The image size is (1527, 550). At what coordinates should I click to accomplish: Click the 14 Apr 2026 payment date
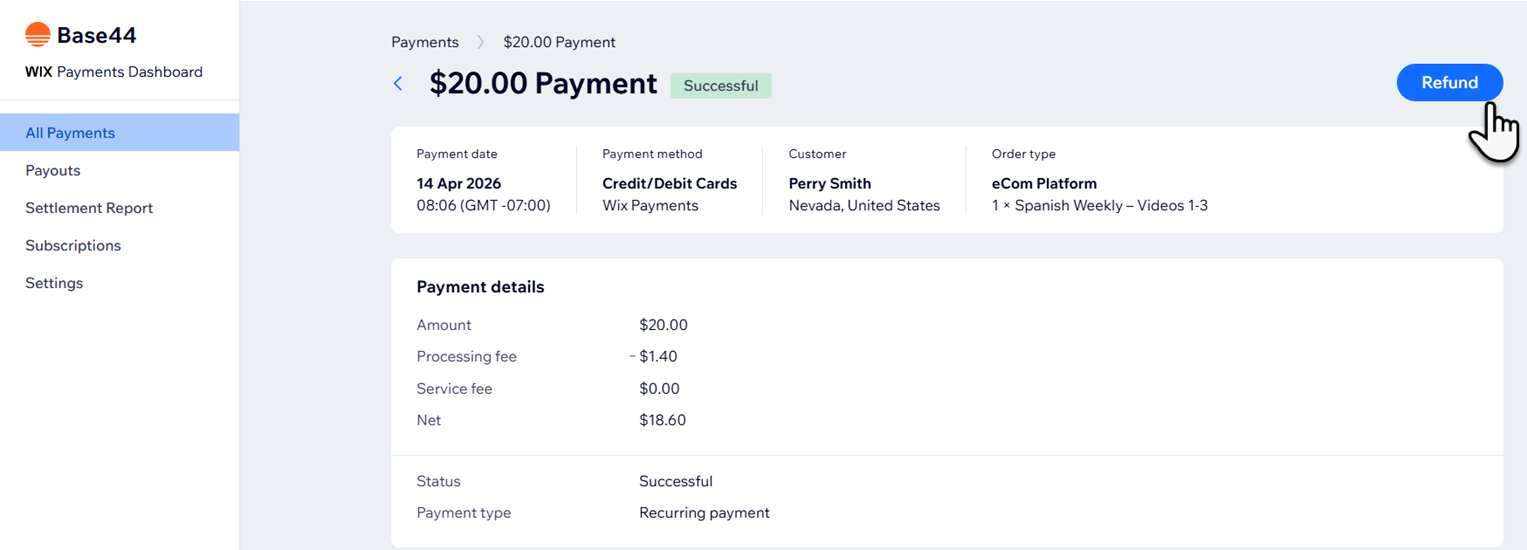[459, 184]
